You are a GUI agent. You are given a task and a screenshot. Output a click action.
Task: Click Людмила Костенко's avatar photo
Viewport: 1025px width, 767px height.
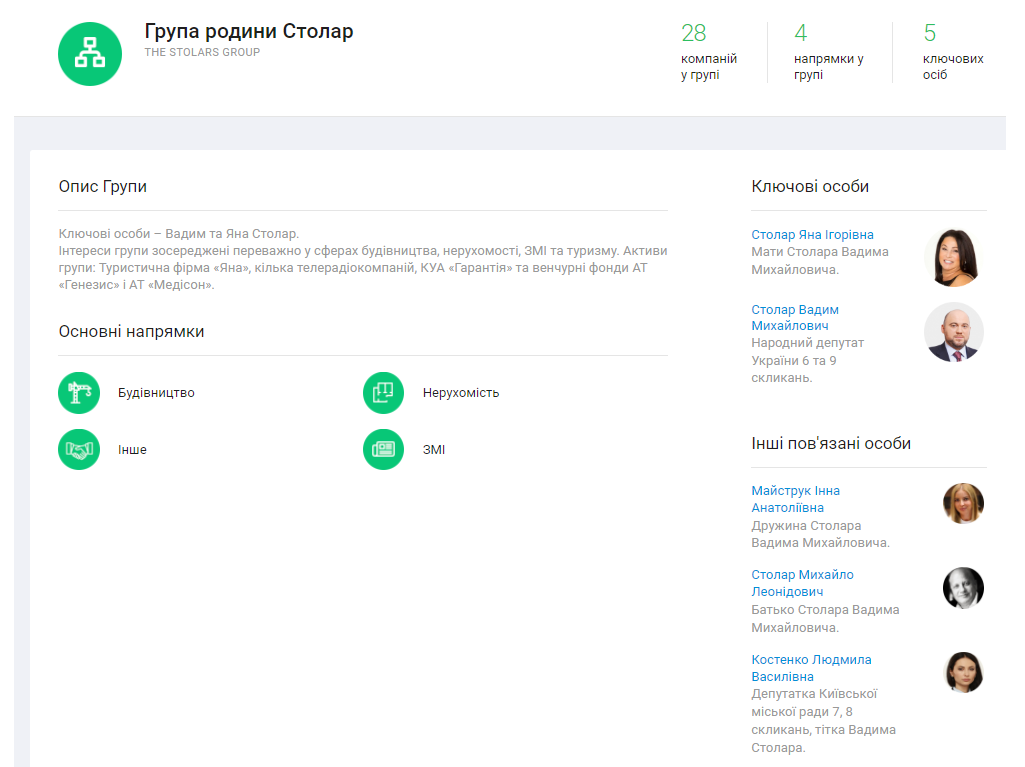(x=963, y=673)
